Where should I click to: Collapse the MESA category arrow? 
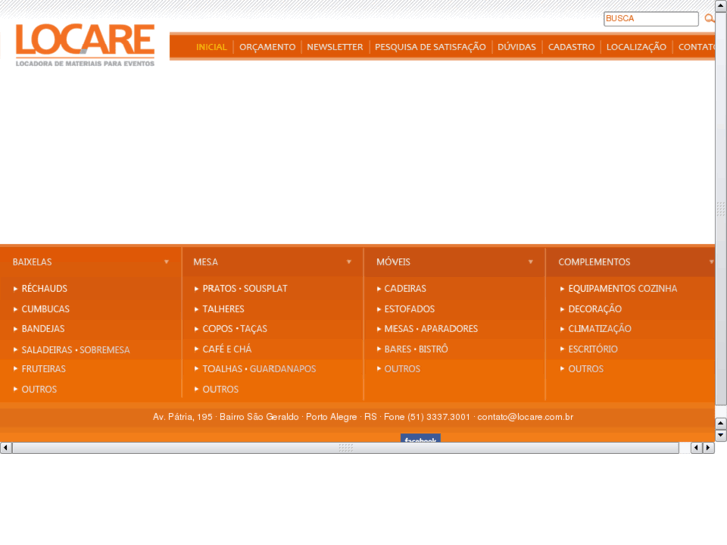(x=349, y=262)
